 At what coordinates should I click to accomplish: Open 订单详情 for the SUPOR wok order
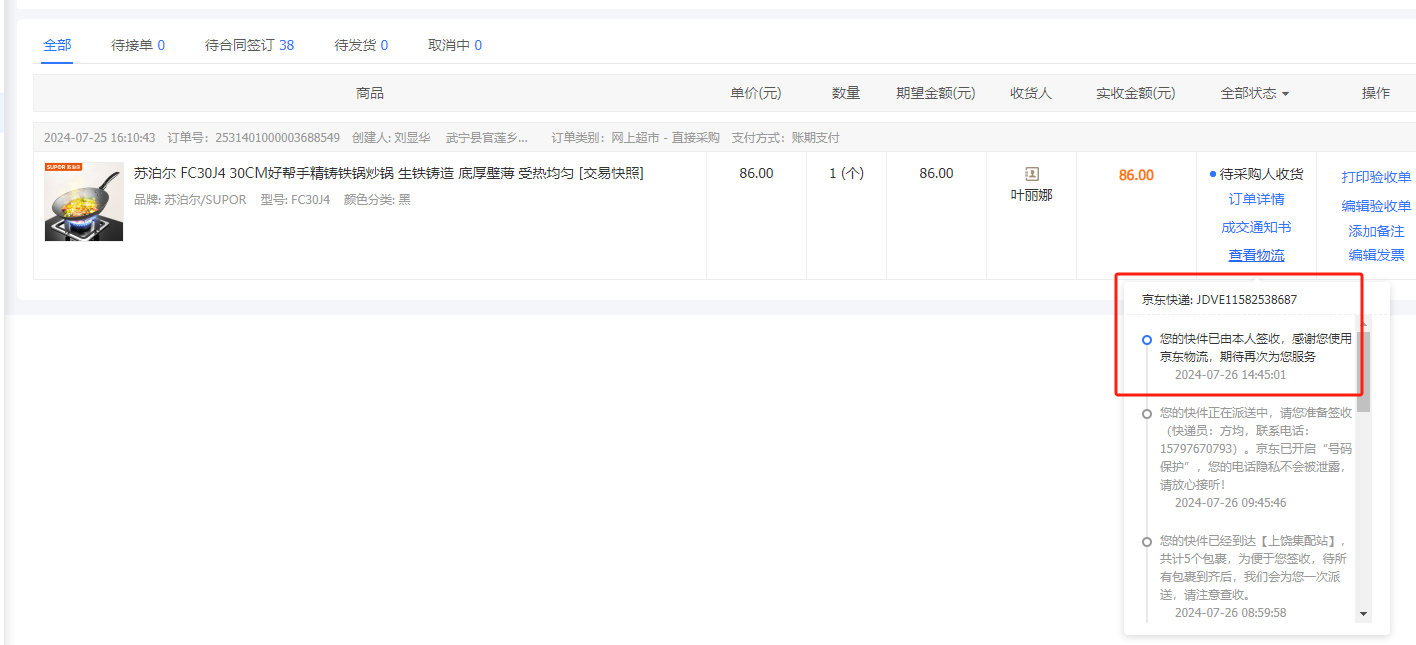pyautogui.click(x=1256, y=199)
